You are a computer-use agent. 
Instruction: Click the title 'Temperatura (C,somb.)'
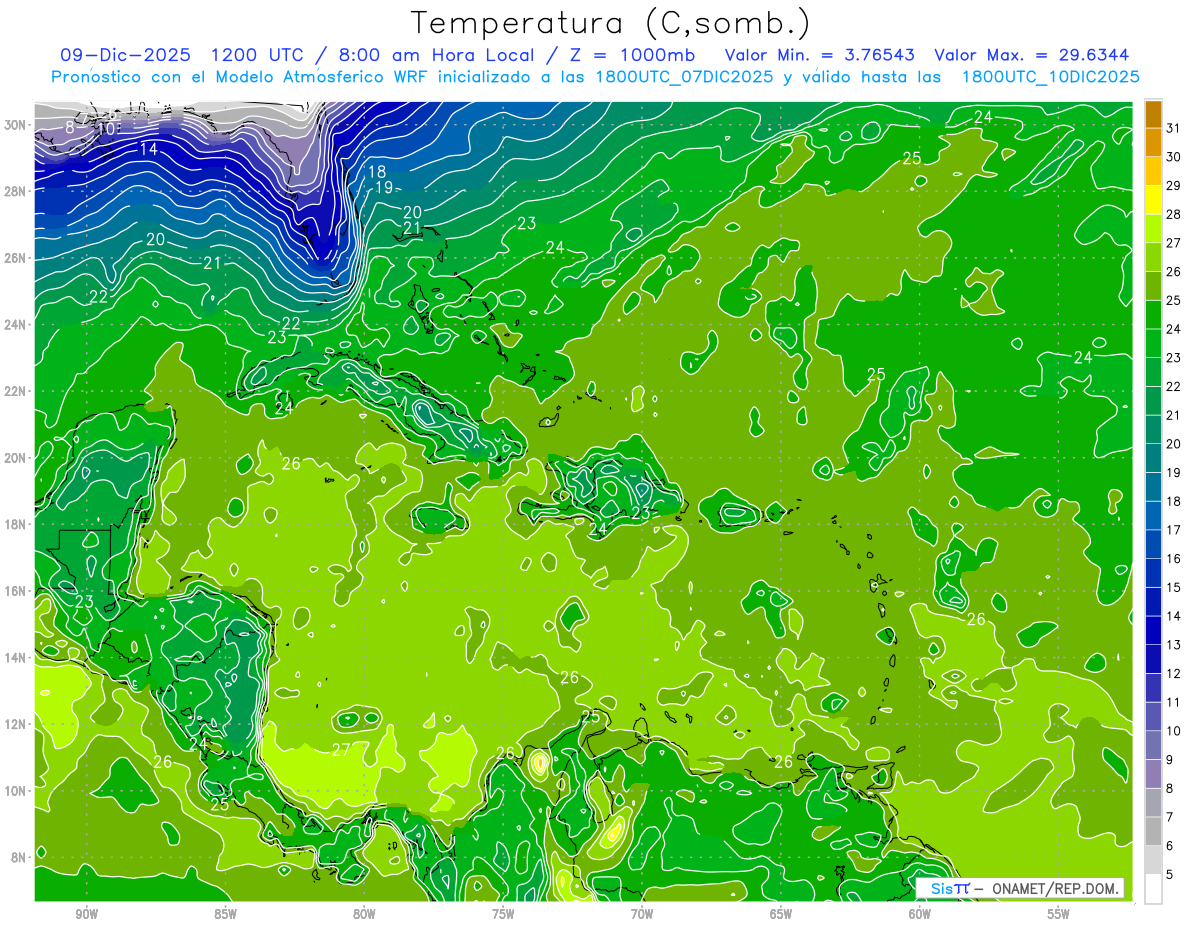click(x=611, y=23)
